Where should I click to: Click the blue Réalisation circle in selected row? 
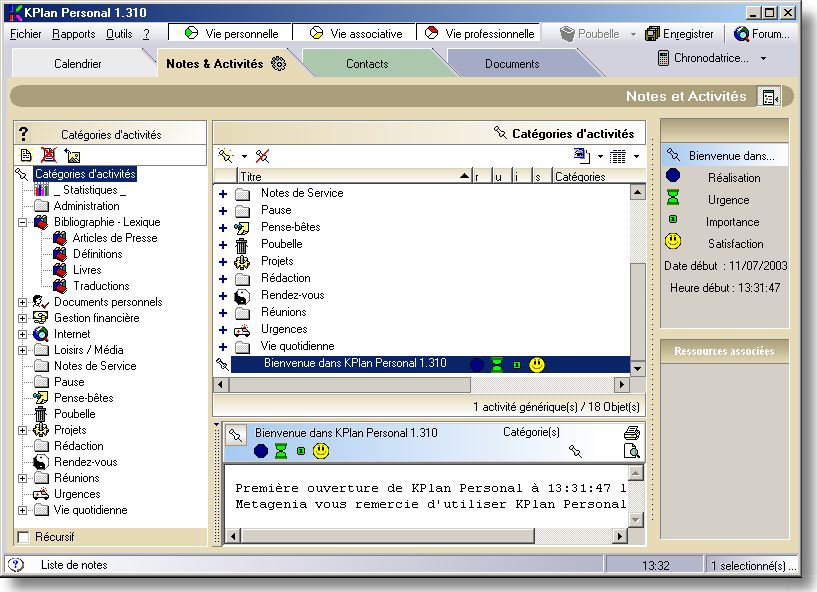click(x=476, y=365)
